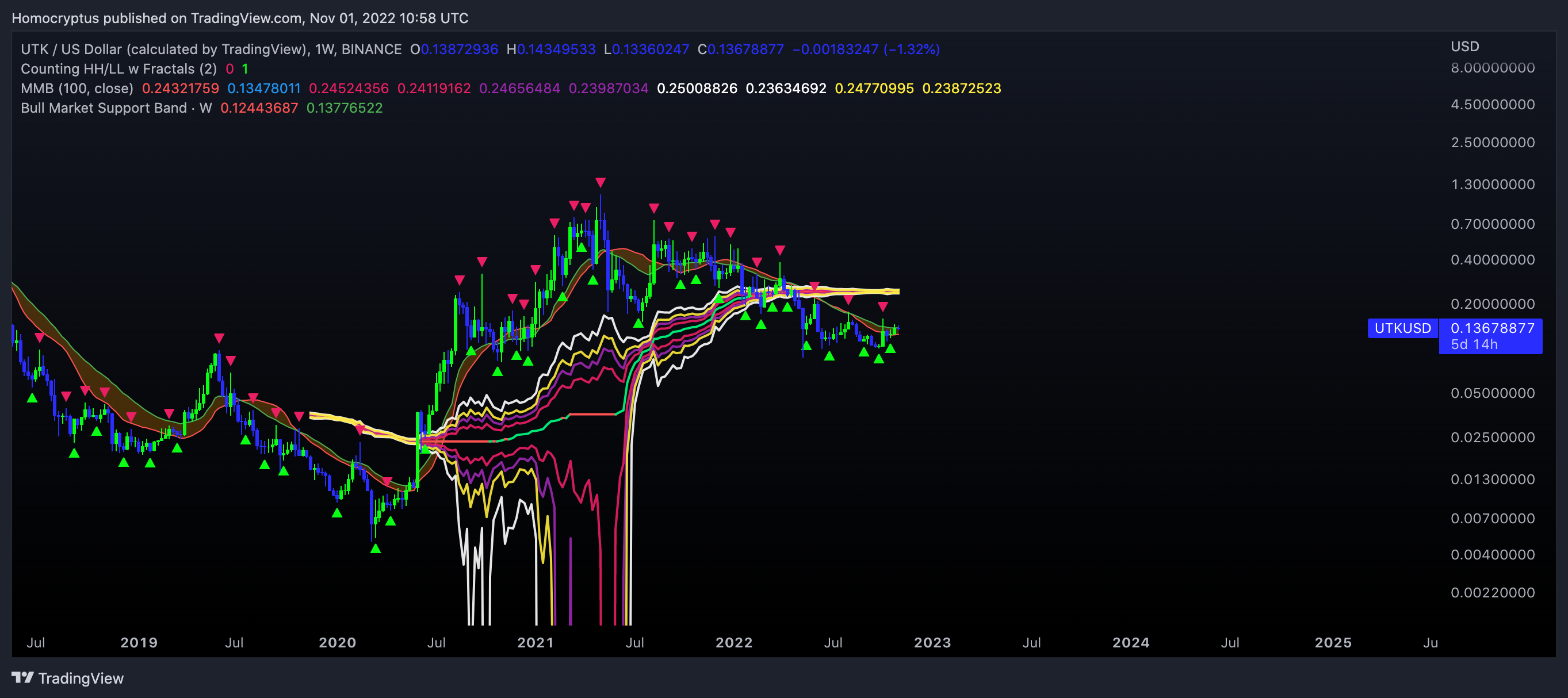Click the 0.02500000 price axis level
The width and height of the screenshot is (1568, 698).
click(1493, 438)
